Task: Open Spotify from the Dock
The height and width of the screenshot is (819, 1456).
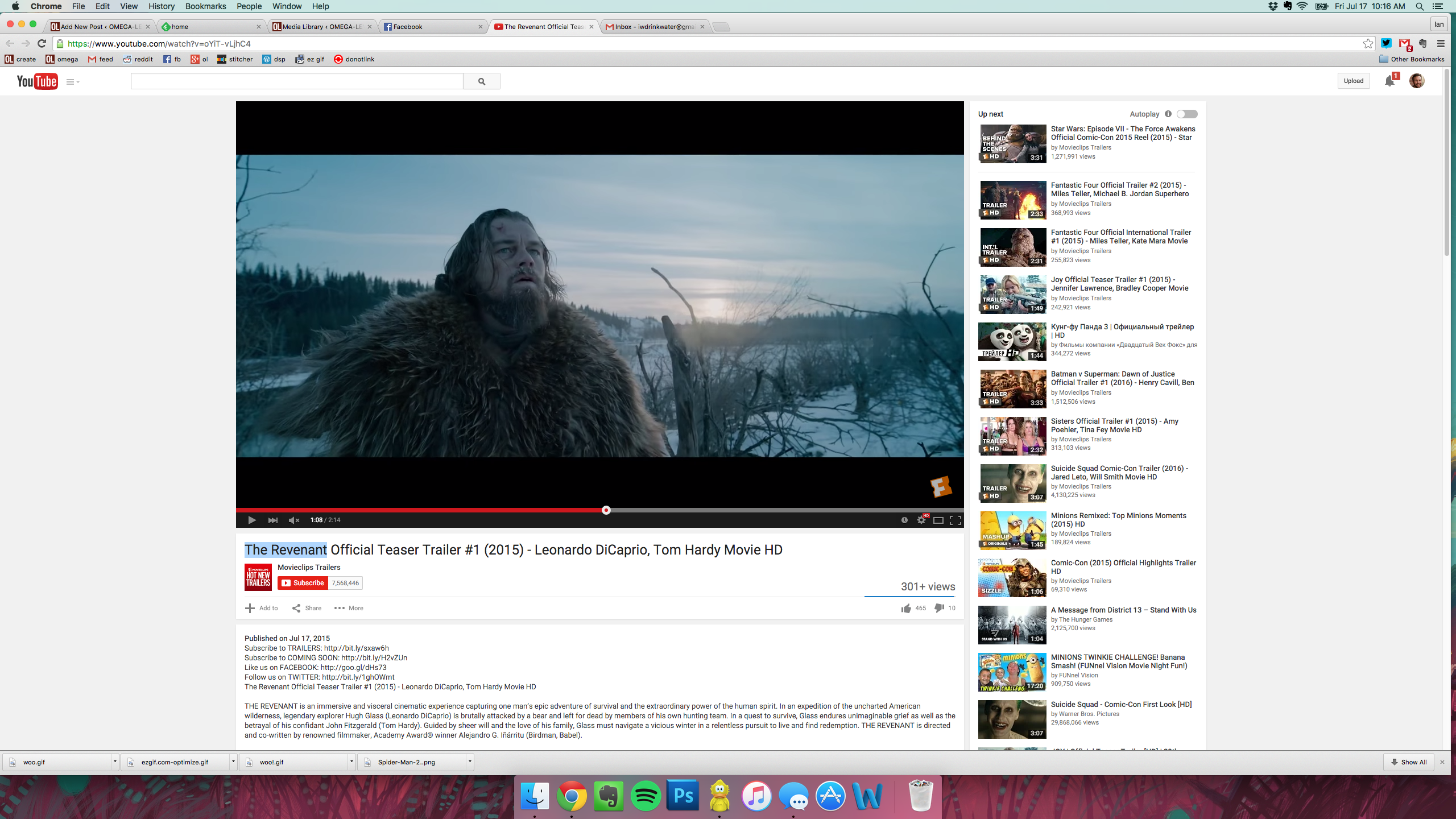Action: tap(646, 796)
